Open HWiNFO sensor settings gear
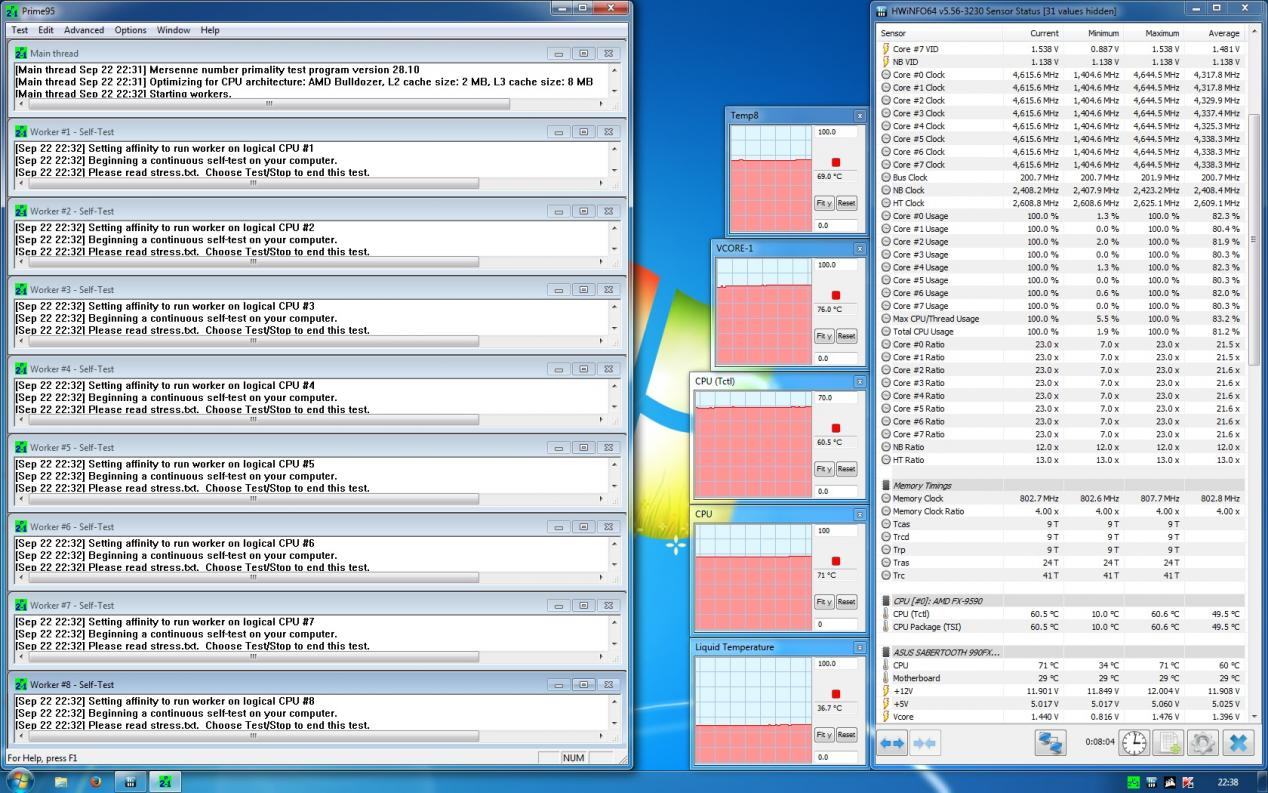 [x=1202, y=743]
